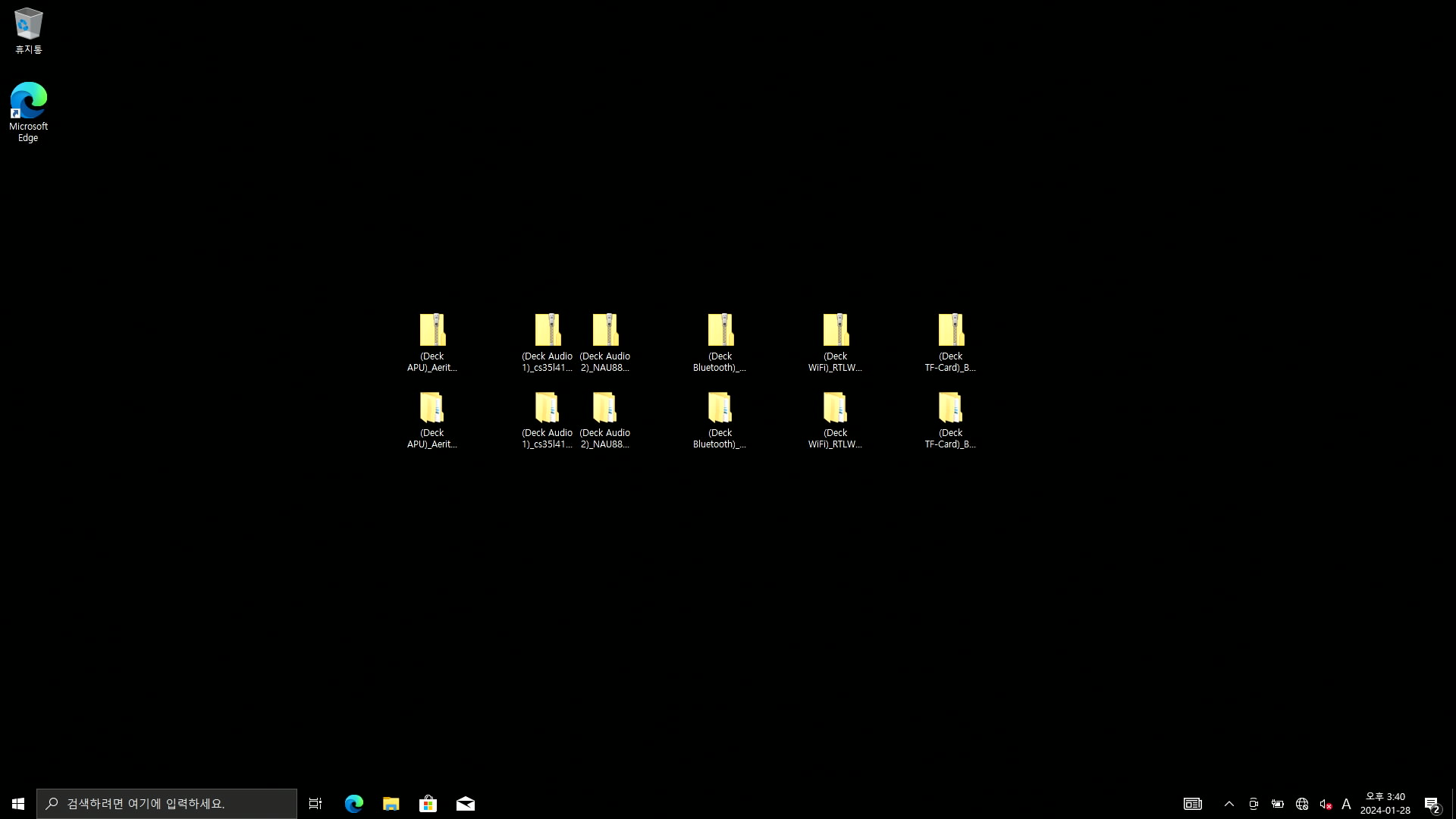Open the Mail app in taskbar

click(x=465, y=804)
